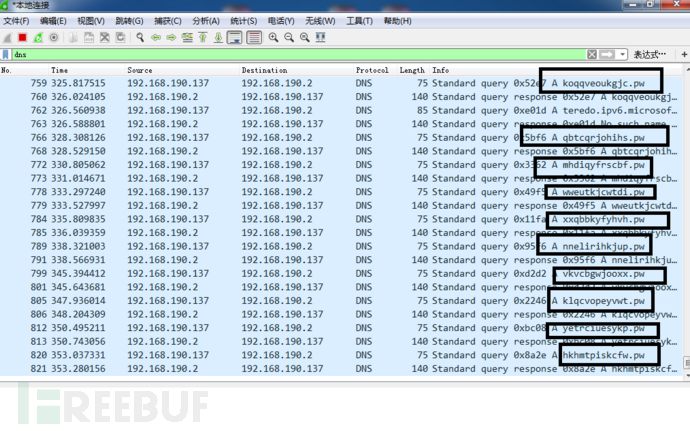Close the capture file with the X-page icon
The width and height of the screenshot is (690, 431).
click(104, 38)
